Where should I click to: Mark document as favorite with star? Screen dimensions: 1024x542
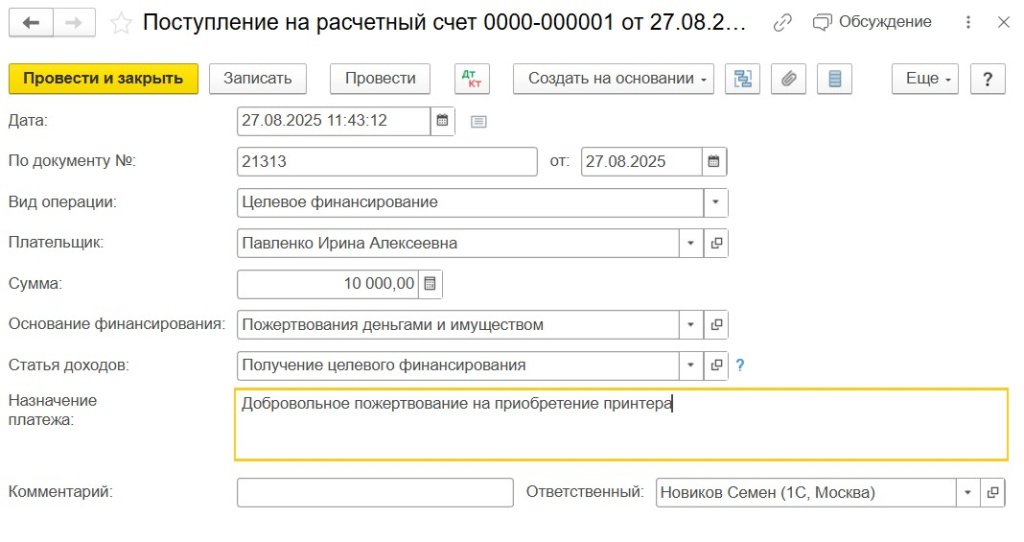[121, 23]
